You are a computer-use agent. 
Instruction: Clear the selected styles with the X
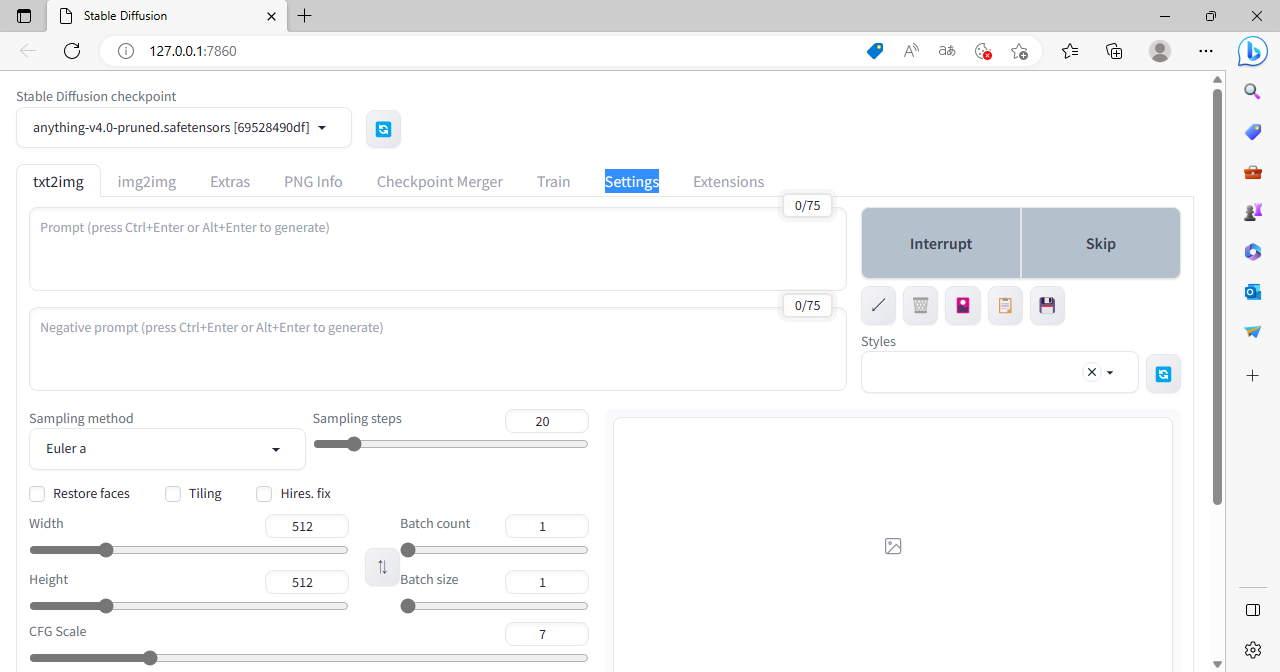tap(1092, 372)
